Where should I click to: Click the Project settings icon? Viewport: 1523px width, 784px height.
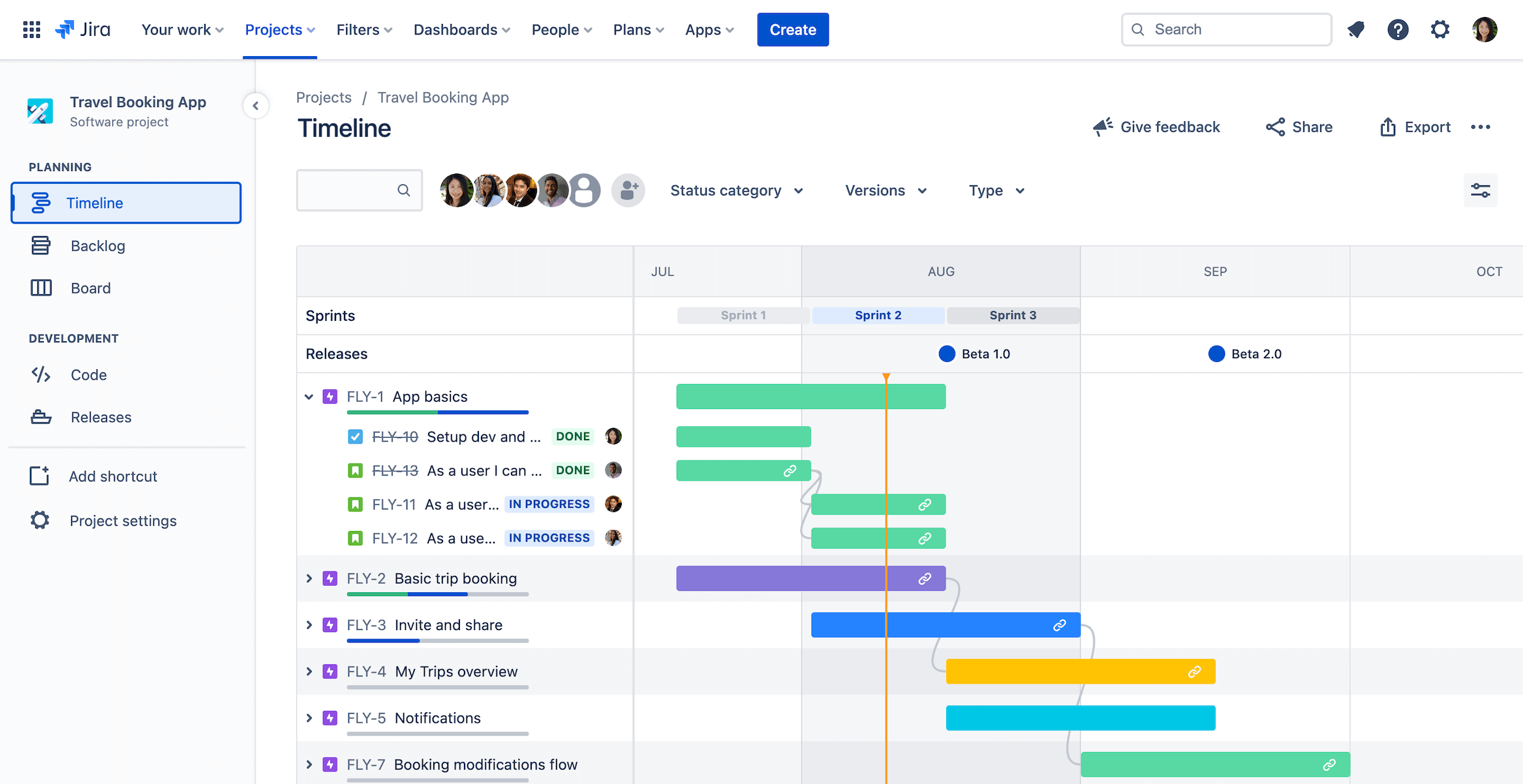38,520
